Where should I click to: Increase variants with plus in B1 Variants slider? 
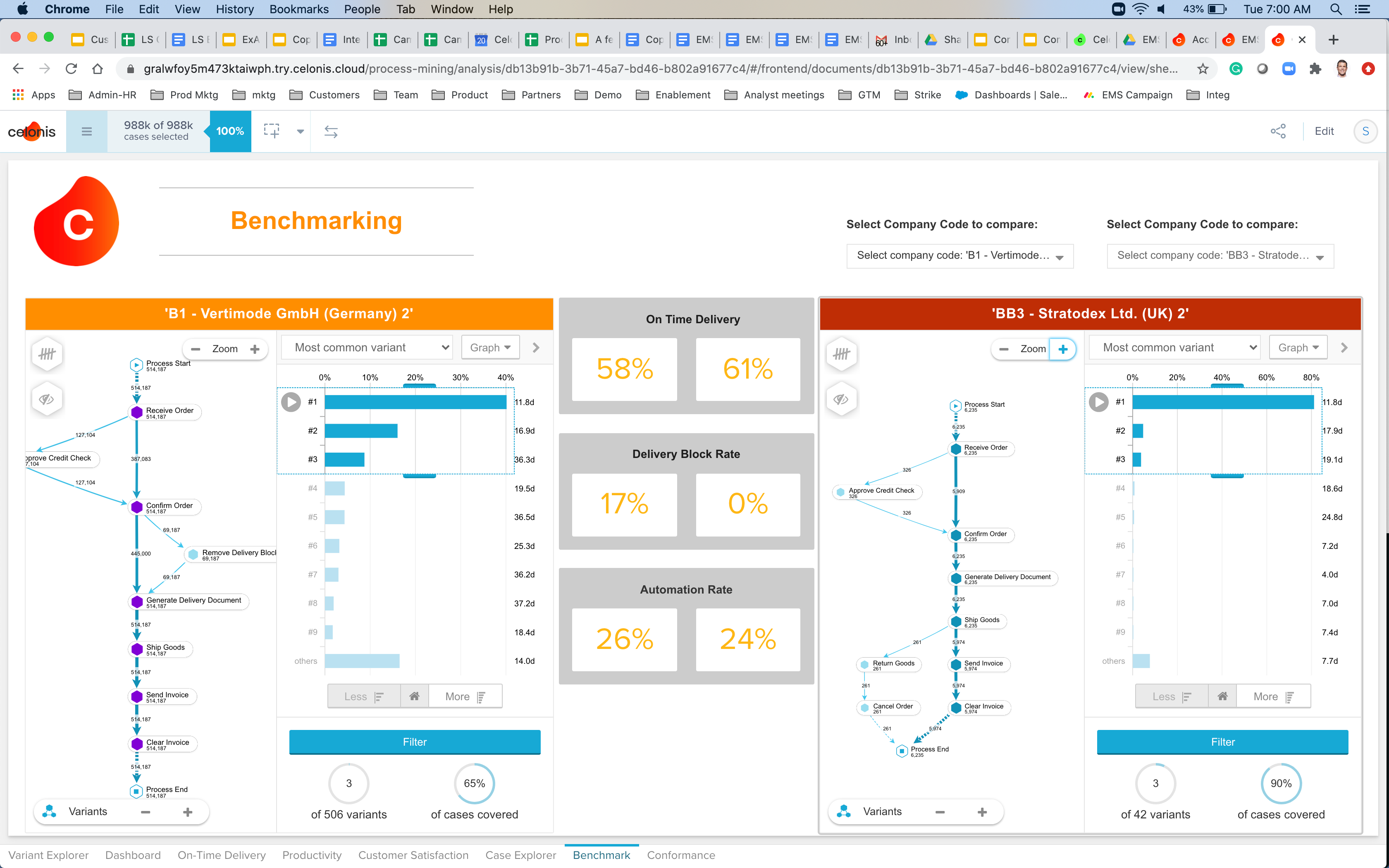188,812
